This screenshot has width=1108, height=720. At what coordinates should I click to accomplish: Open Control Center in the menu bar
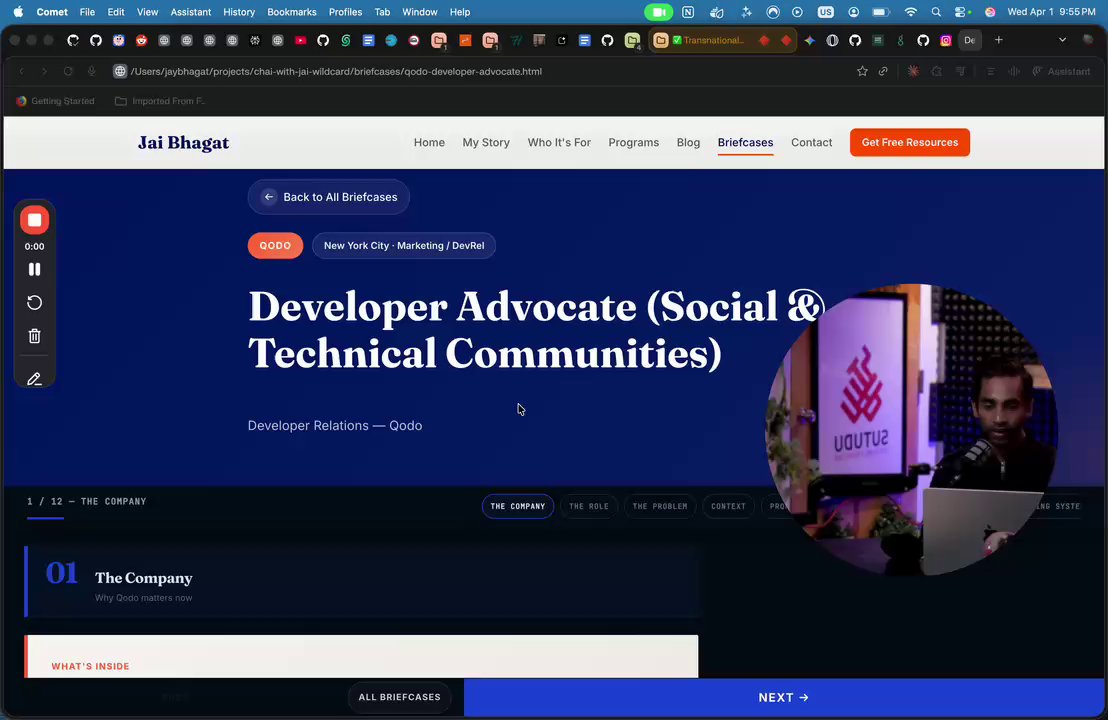pyautogui.click(x=962, y=12)
